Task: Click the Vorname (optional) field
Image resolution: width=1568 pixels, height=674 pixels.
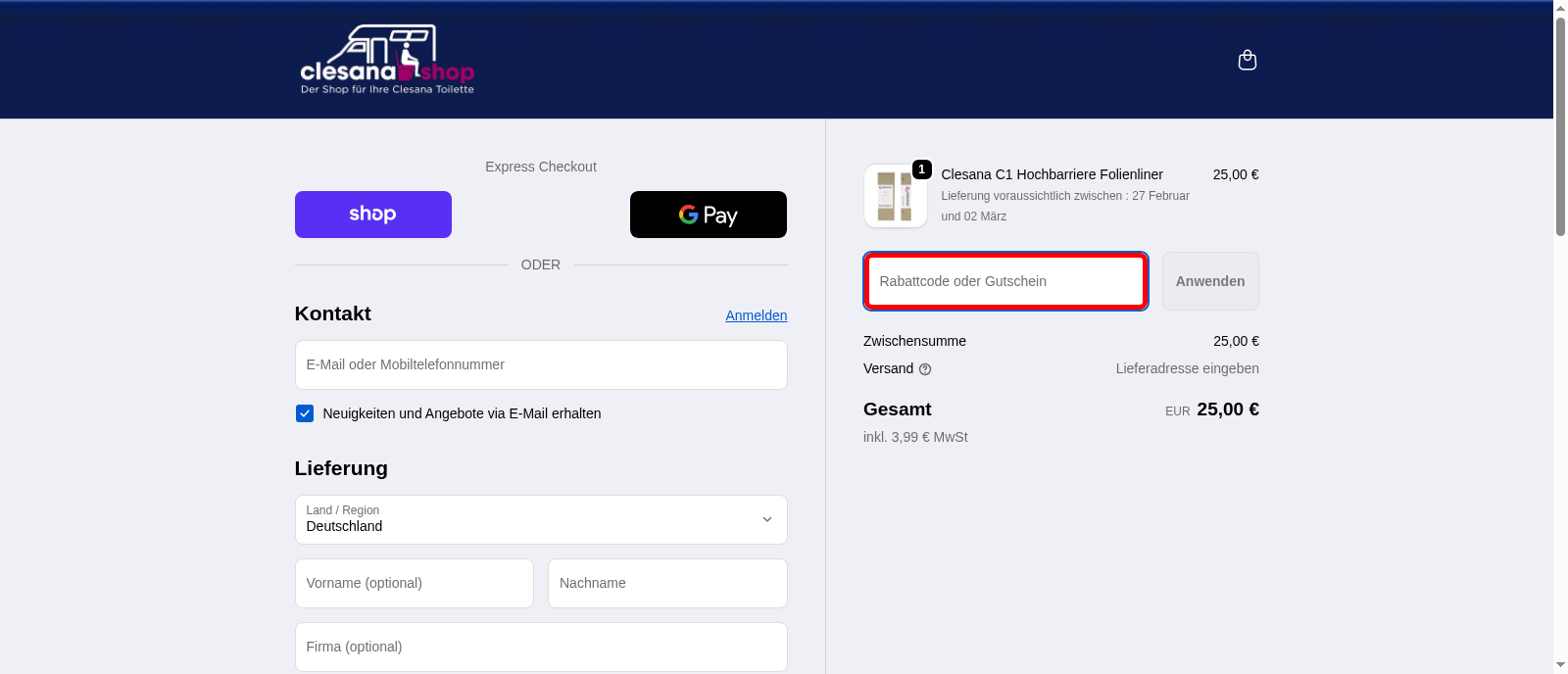Action: coord(415,583)
